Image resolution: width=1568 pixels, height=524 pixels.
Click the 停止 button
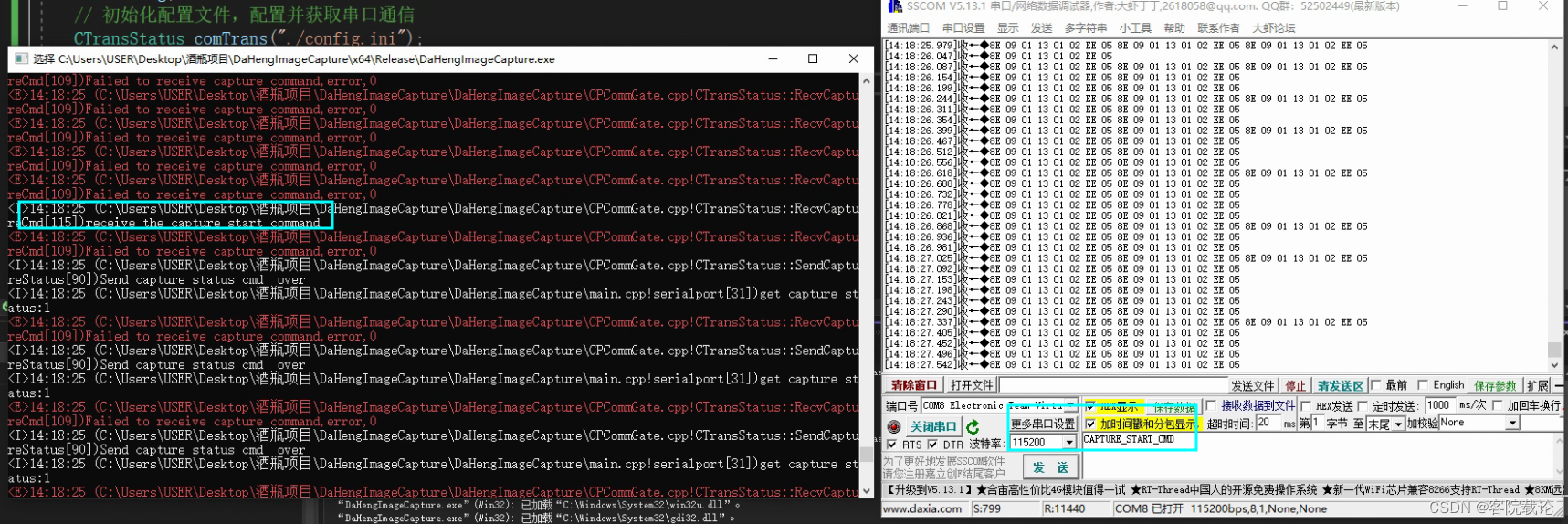pos(1296,385)
